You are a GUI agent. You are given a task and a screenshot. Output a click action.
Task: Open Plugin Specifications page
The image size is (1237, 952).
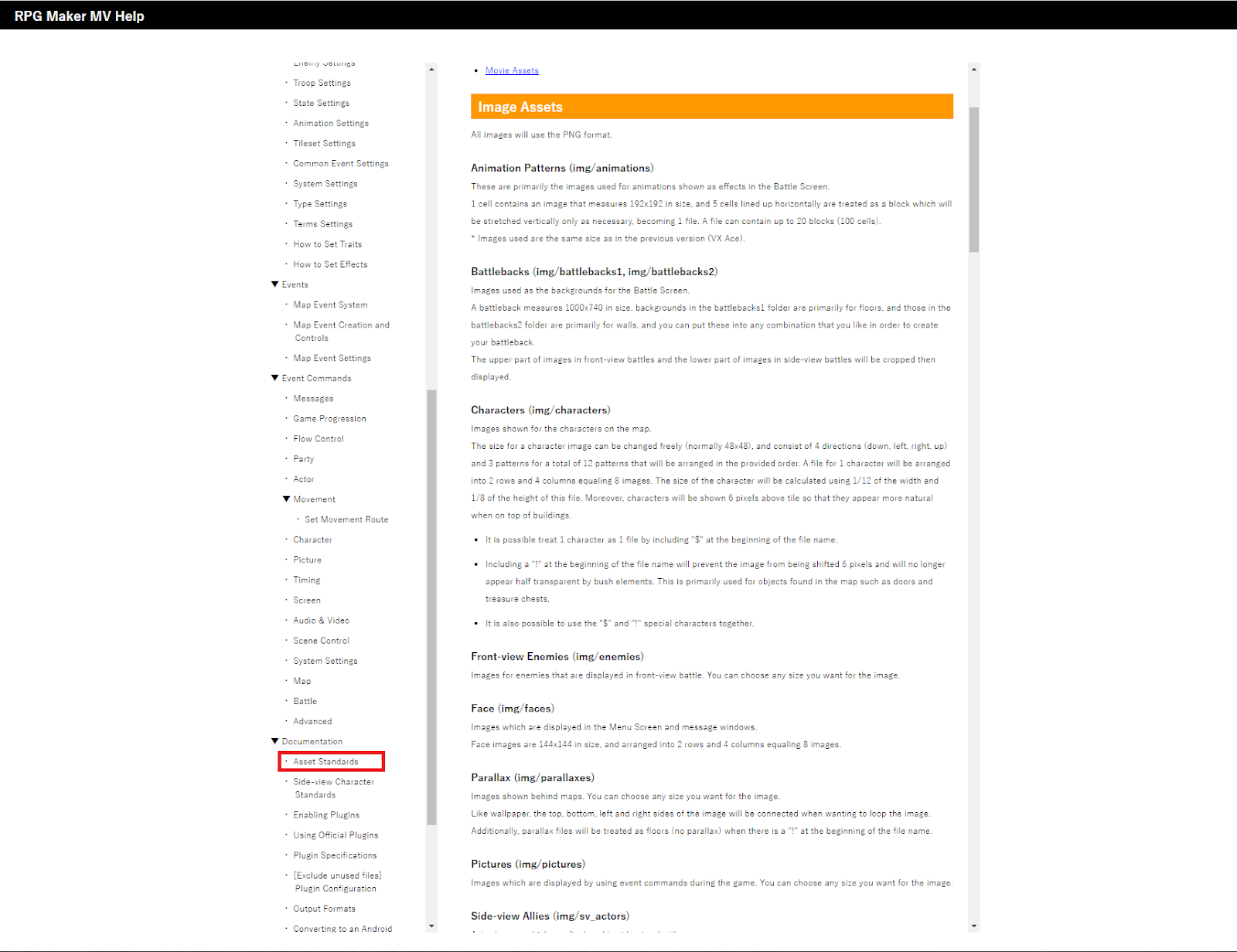tap(335, 855)
